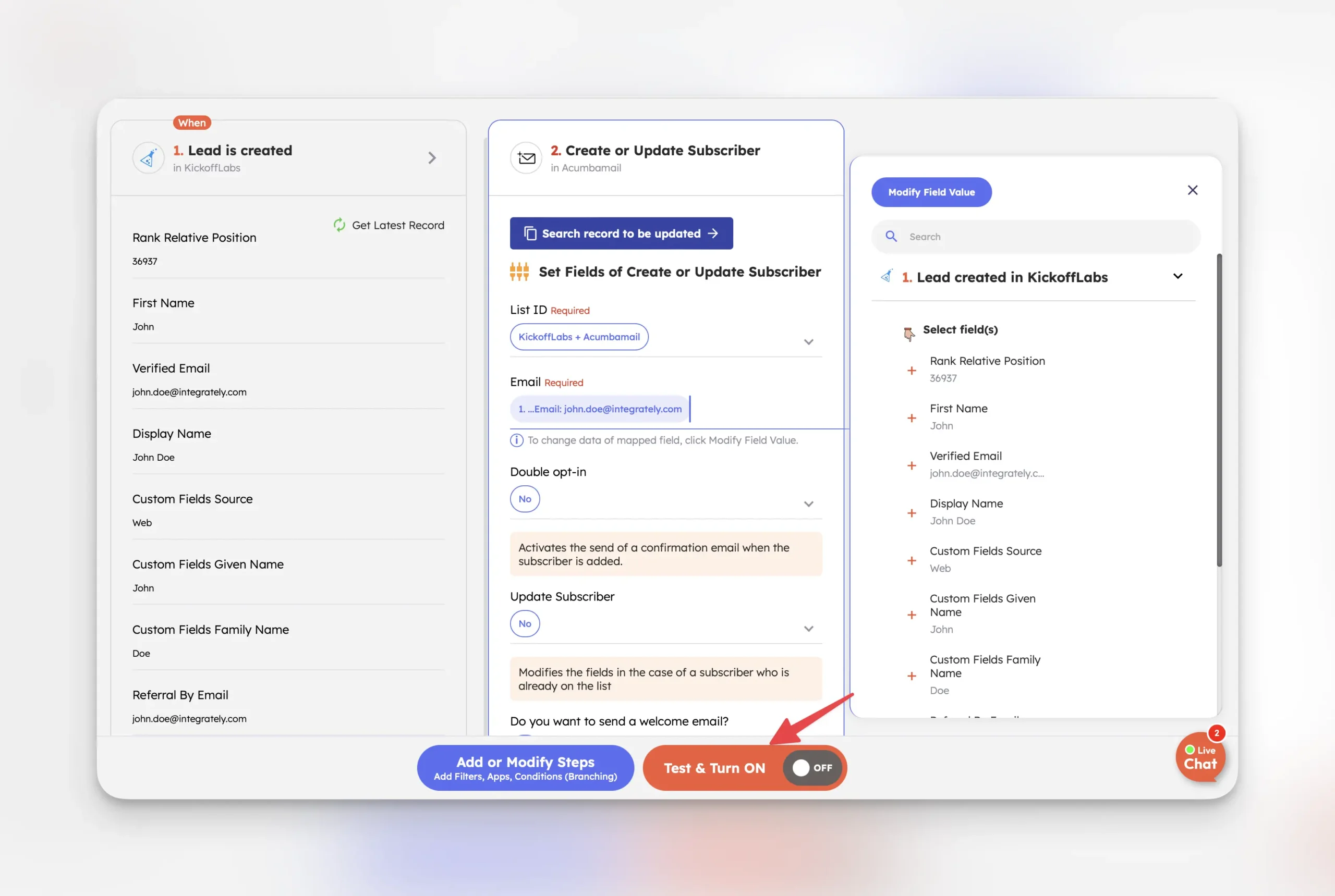Screen dimensions: 1335x896
Task: Click the green refresh icon for latest record
Action: (x=339, y=225)
